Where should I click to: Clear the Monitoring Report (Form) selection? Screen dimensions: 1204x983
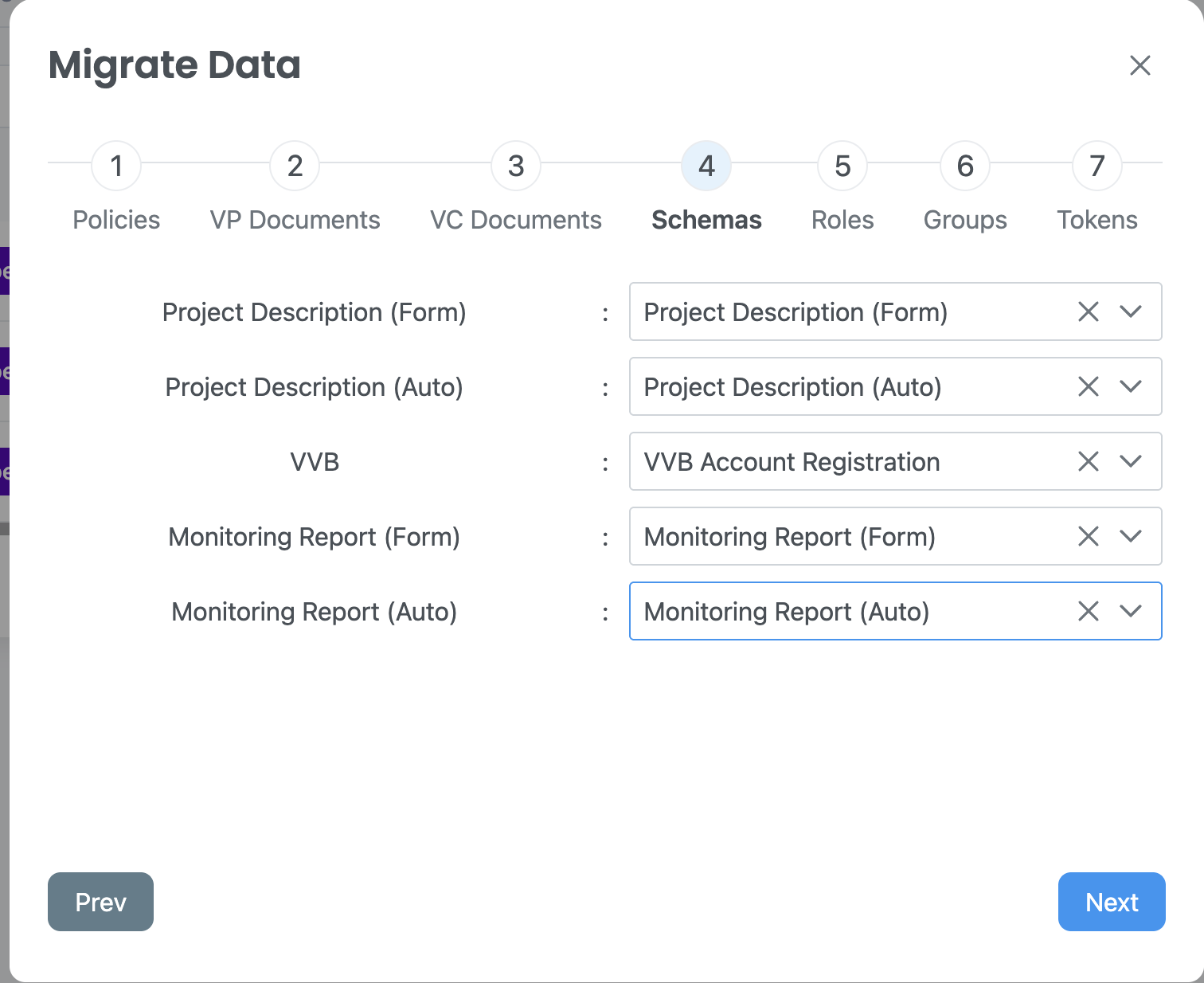[1088, 536]
